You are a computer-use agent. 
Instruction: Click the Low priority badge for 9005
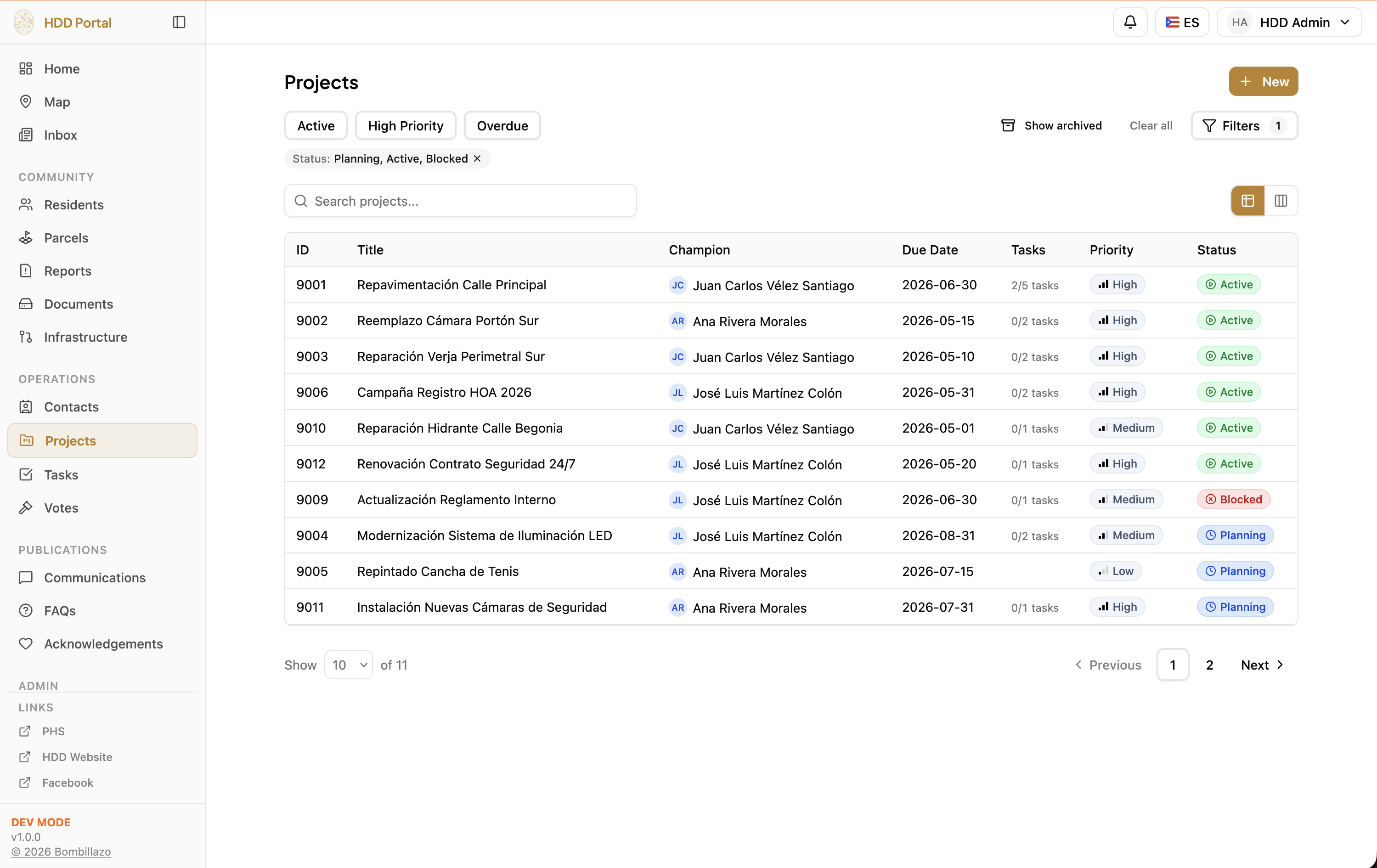(1116, 571)
